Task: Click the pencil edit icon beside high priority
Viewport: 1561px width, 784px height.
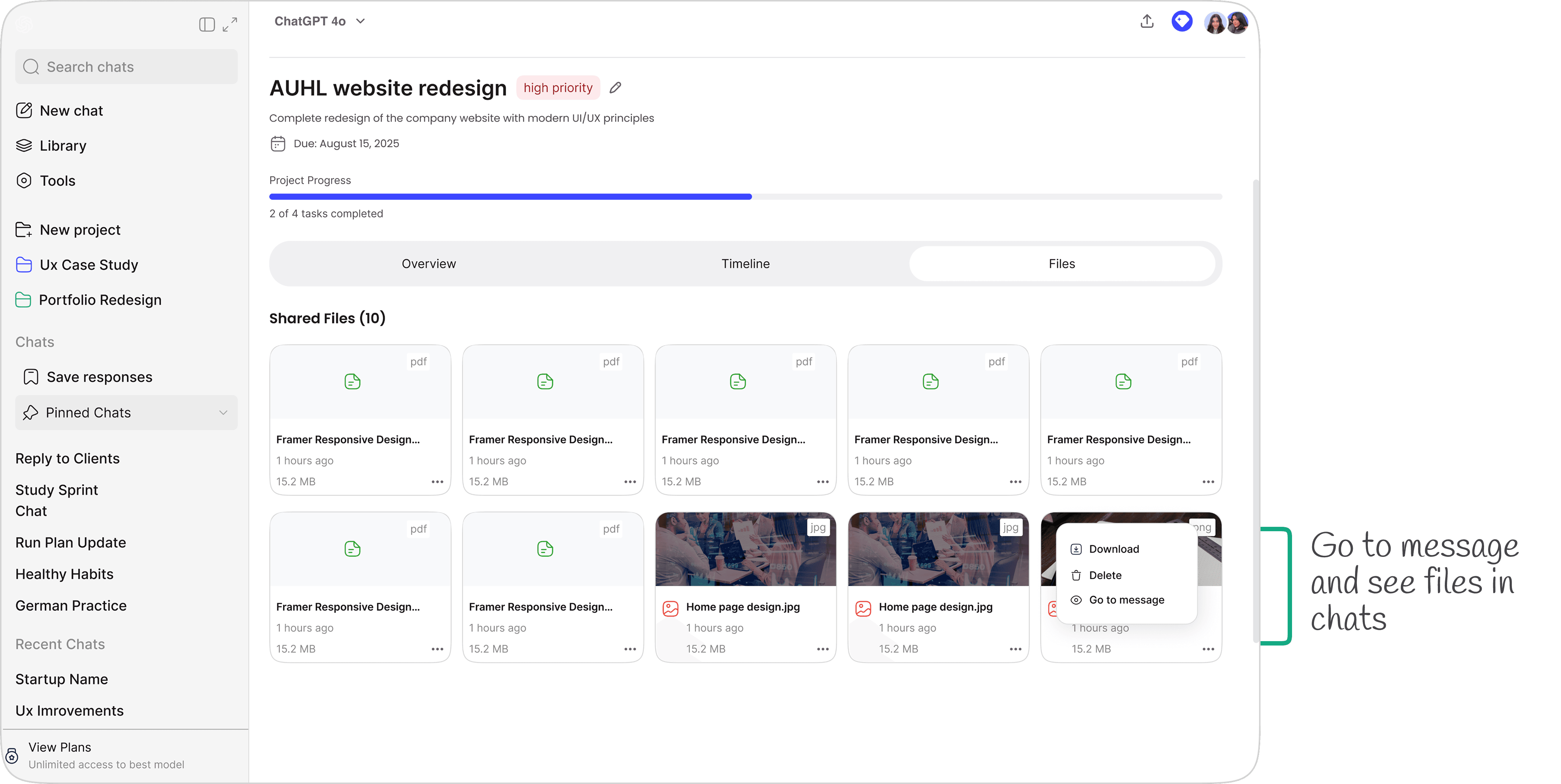Action: pyautogui.click(x=615, y=88)
